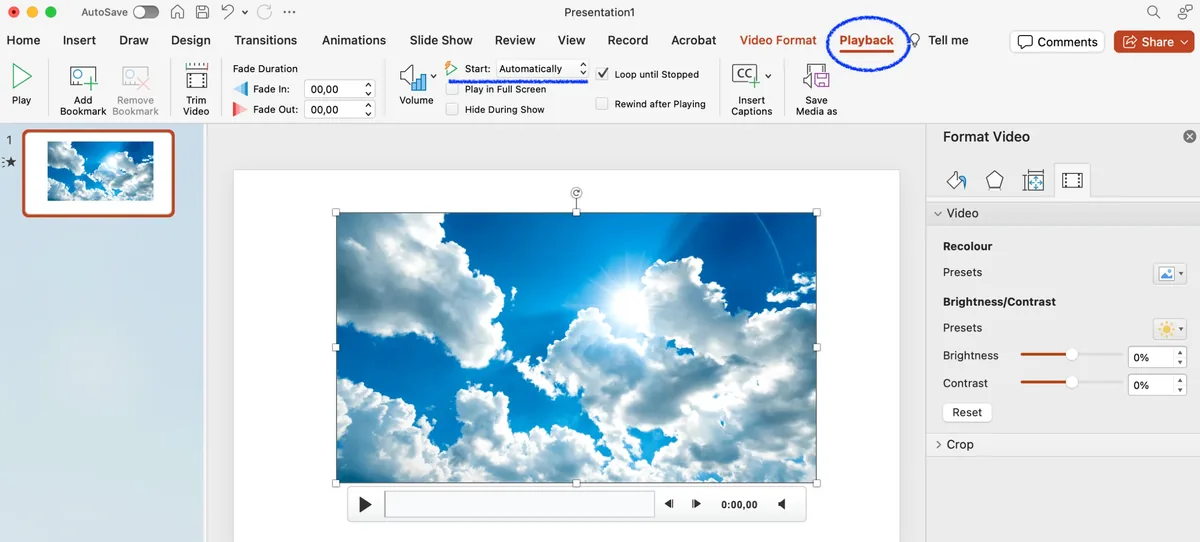
Task: Select the Video filmstrip tab icon
Action: [1072, 181]
